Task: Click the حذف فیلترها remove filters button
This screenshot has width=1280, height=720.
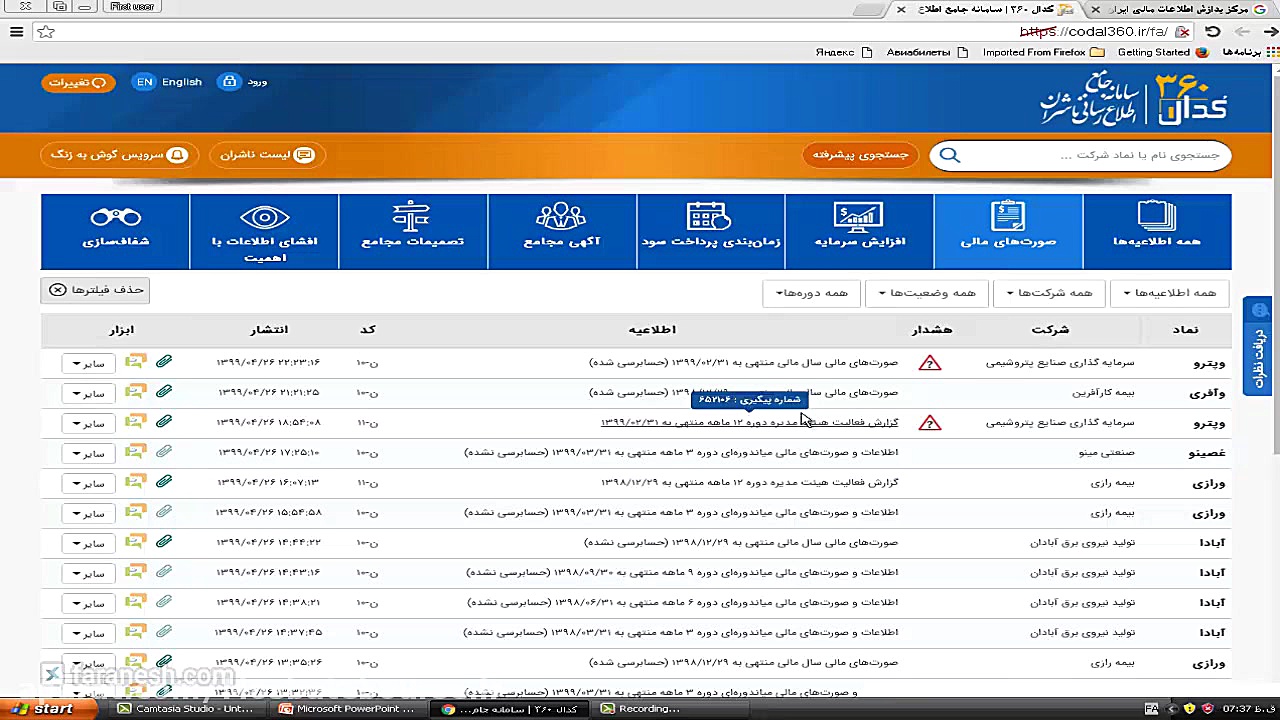Action: (x=94, y=289)
